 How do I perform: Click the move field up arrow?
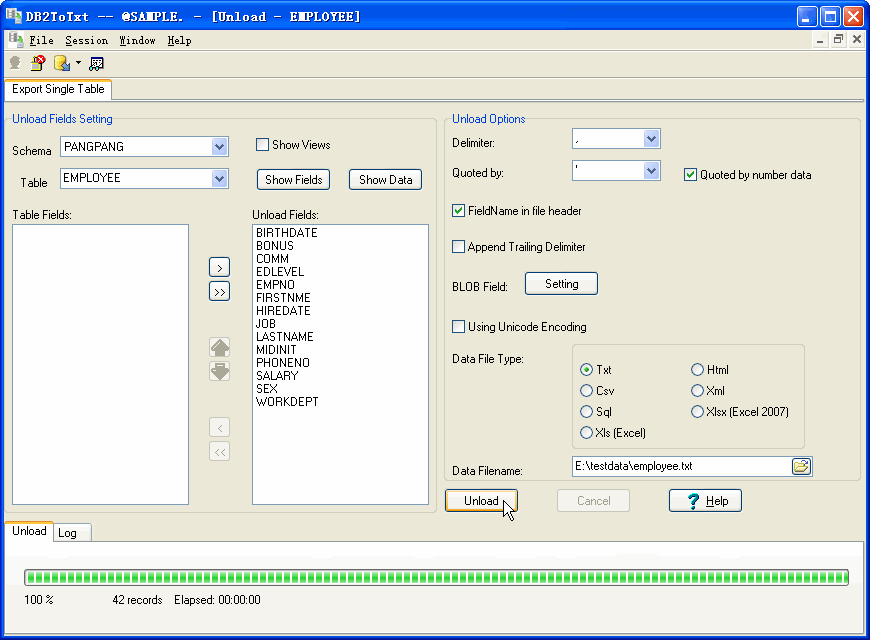(220, 347)
